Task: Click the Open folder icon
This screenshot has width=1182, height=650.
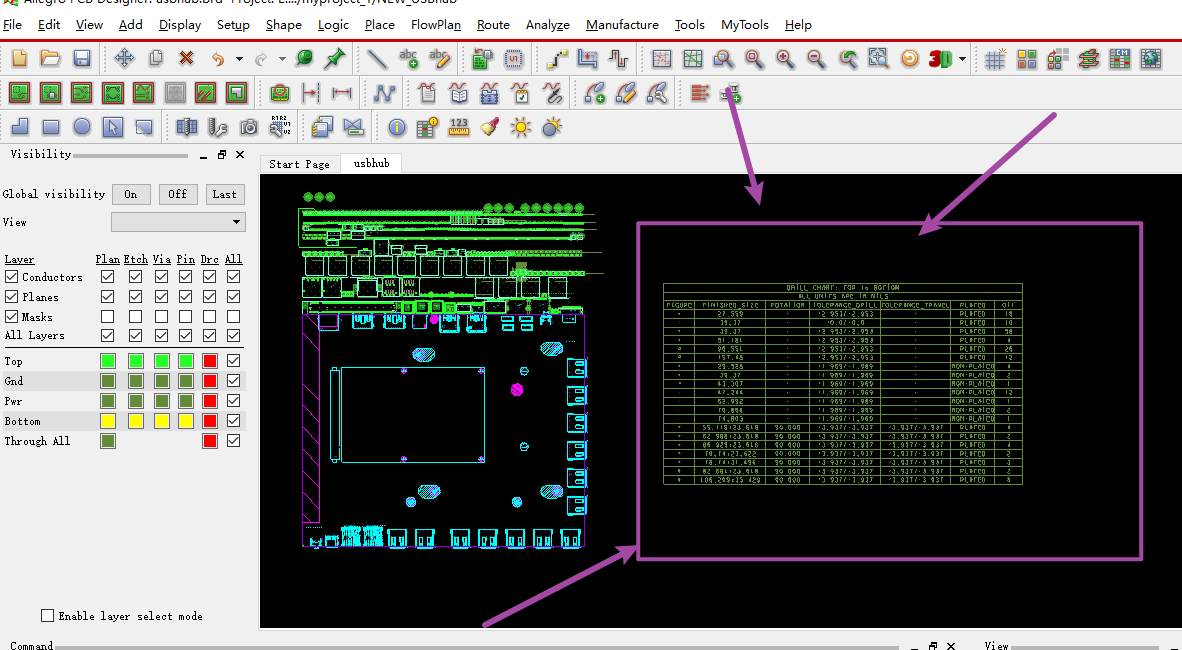Action: (x=51, y=58)
